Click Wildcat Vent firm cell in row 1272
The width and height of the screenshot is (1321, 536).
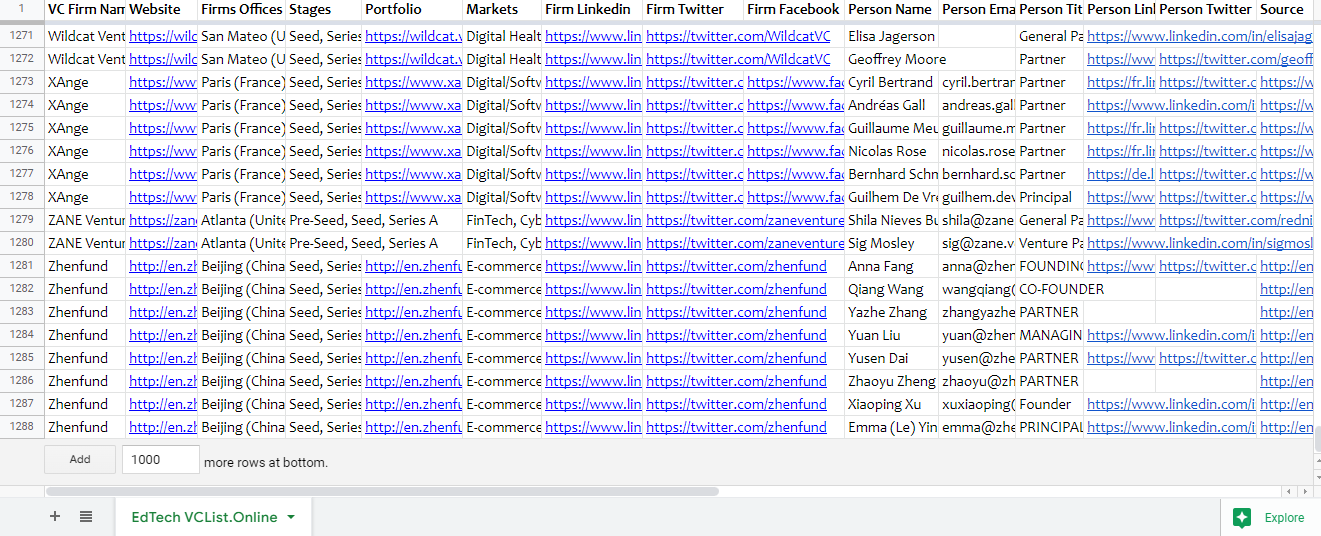click(85, 59)
